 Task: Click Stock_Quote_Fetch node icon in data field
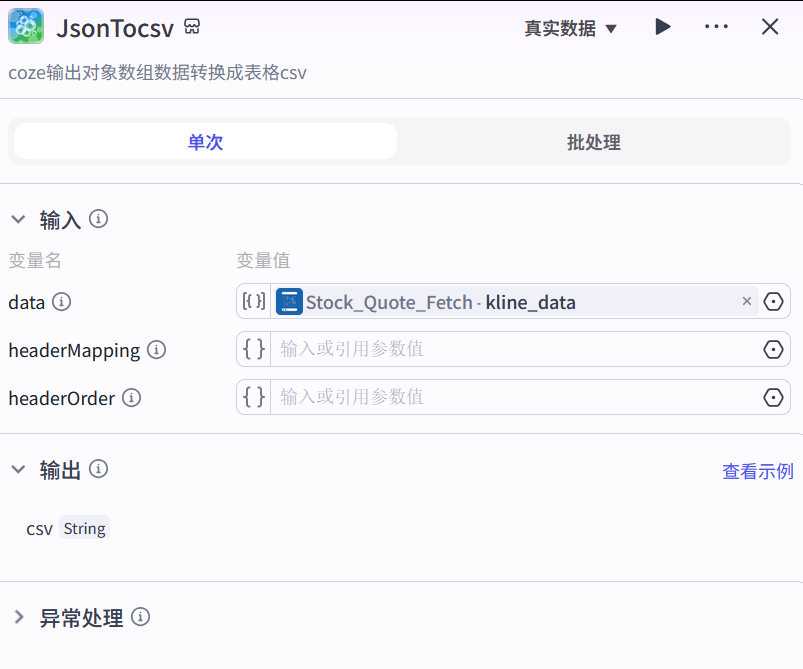(289, 301)
